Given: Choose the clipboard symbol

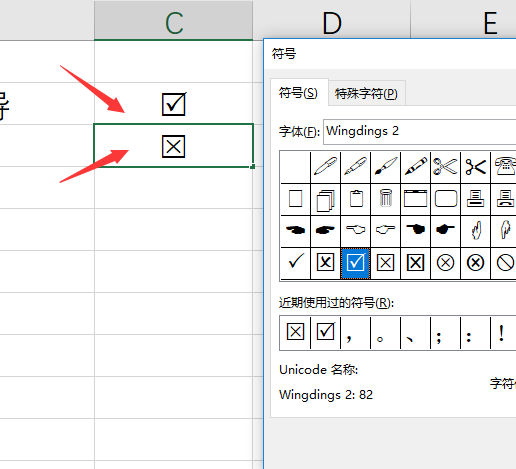Looking at the screenshot, I should coord(356,199).
